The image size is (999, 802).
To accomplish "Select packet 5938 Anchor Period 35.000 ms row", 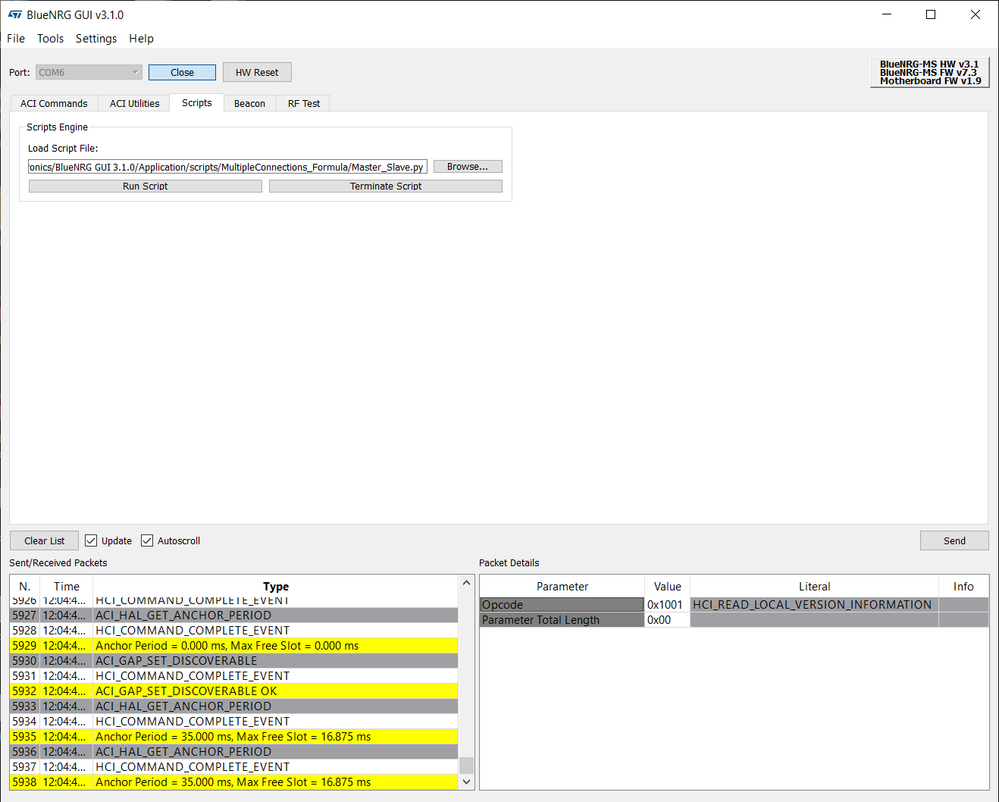I will [234, 782].
